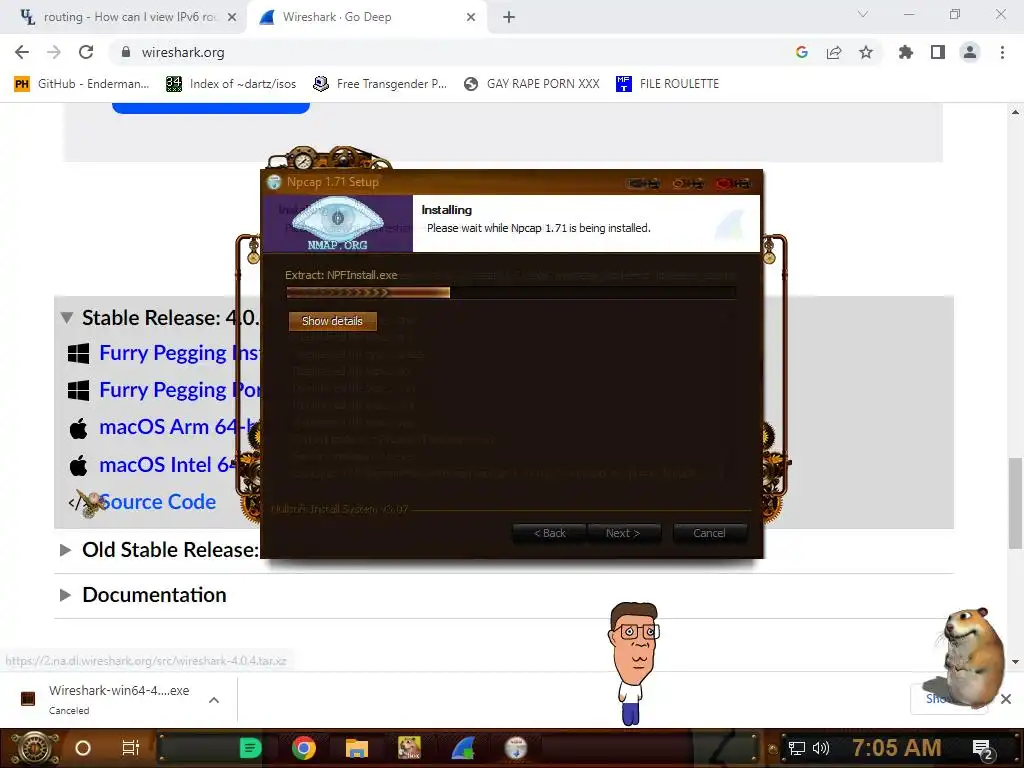
Task: Expand the Documentation section
Action: [x=65, y=594]
